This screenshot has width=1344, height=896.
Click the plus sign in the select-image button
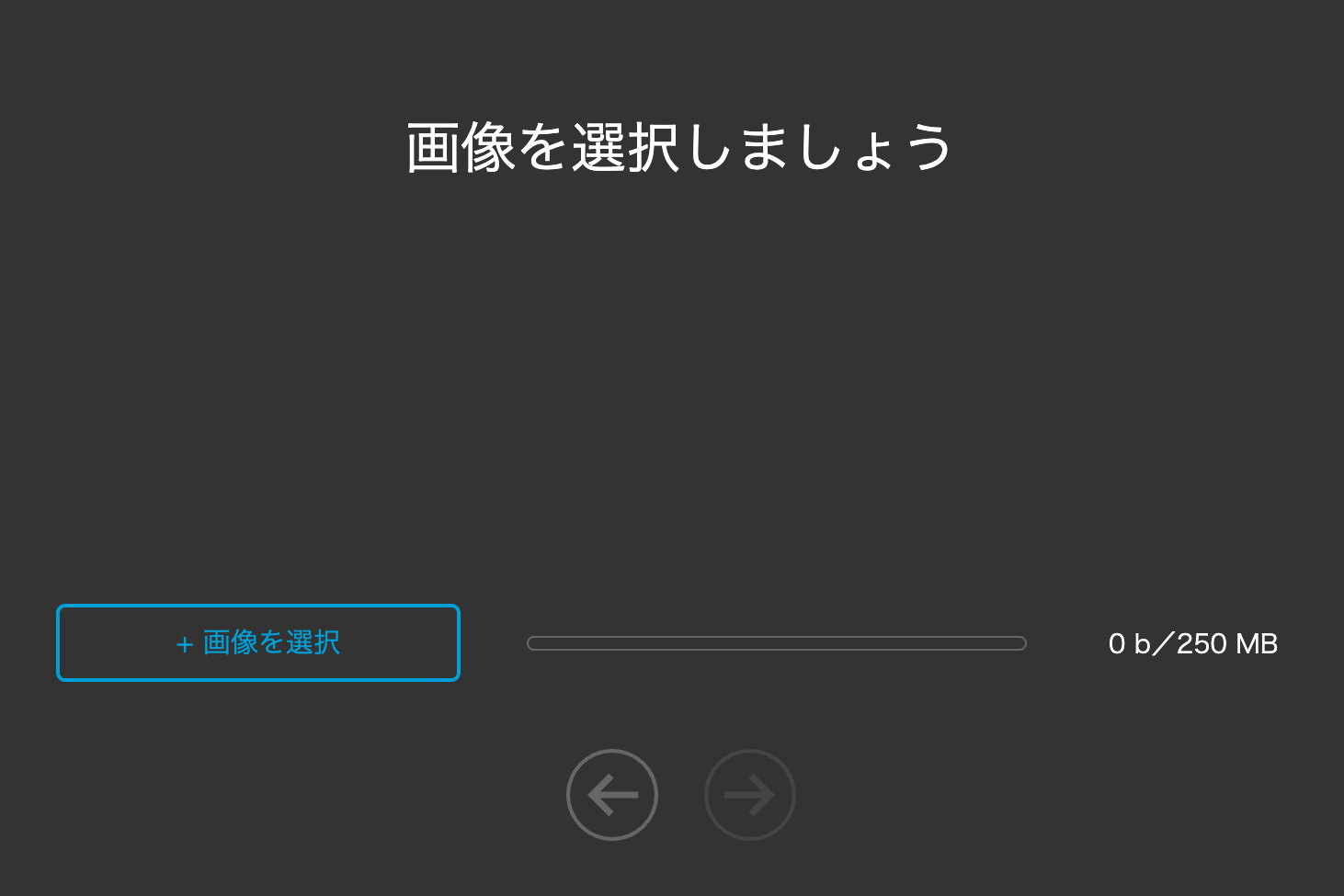click(184, 644)
